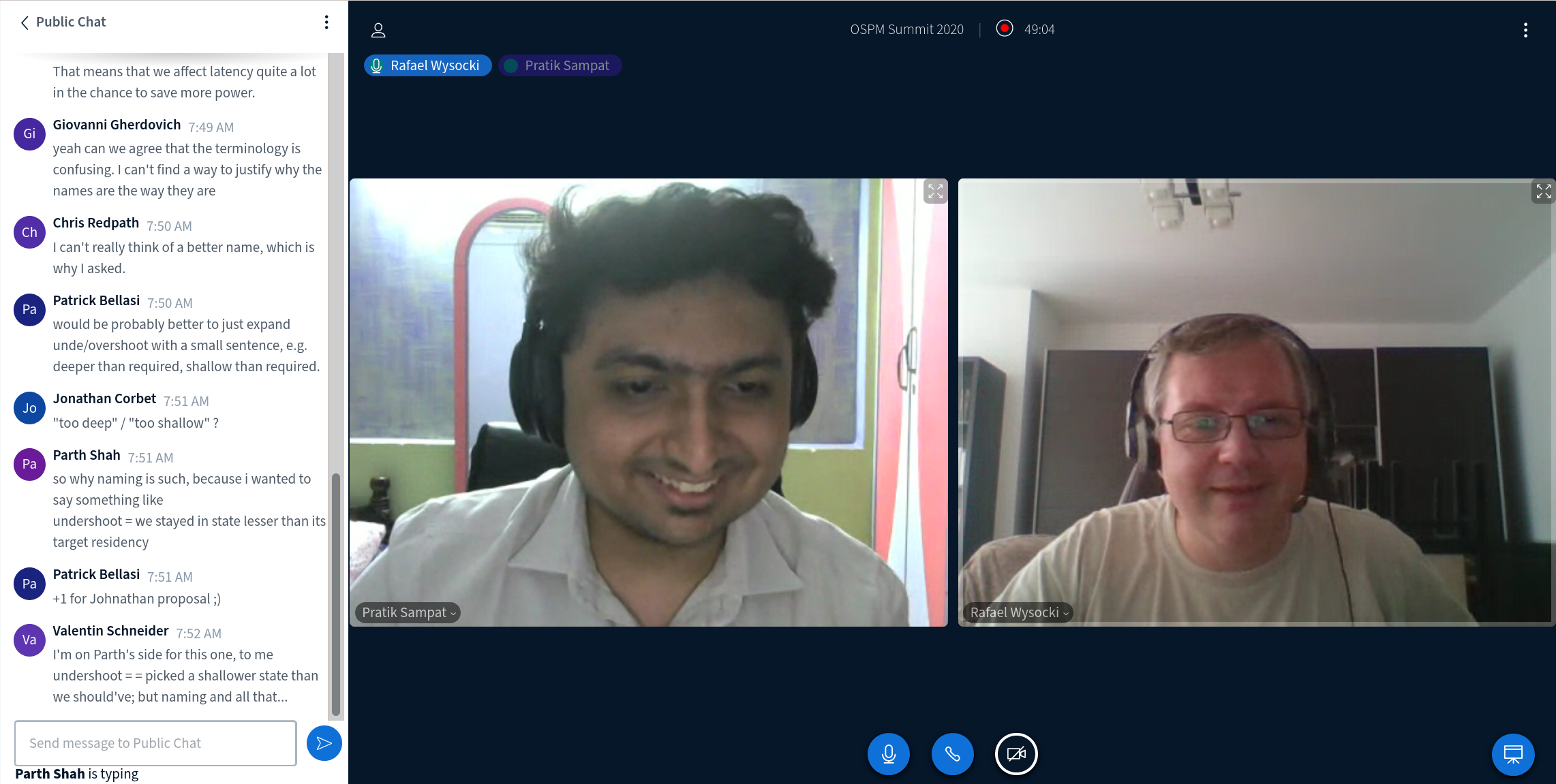Screen dimensions: 1556x784
Task: Expand the Rafael Wysocki video name dropdown
Action: point(1018,612)
